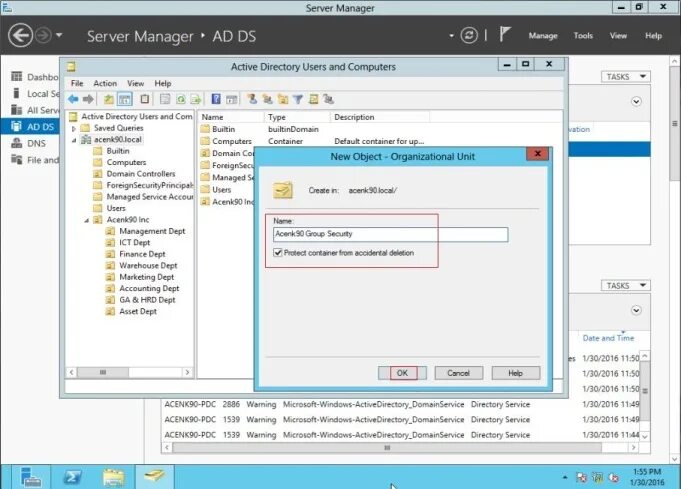Click the notifications flag icon
The image size is (681, 489).
[504, 34]
